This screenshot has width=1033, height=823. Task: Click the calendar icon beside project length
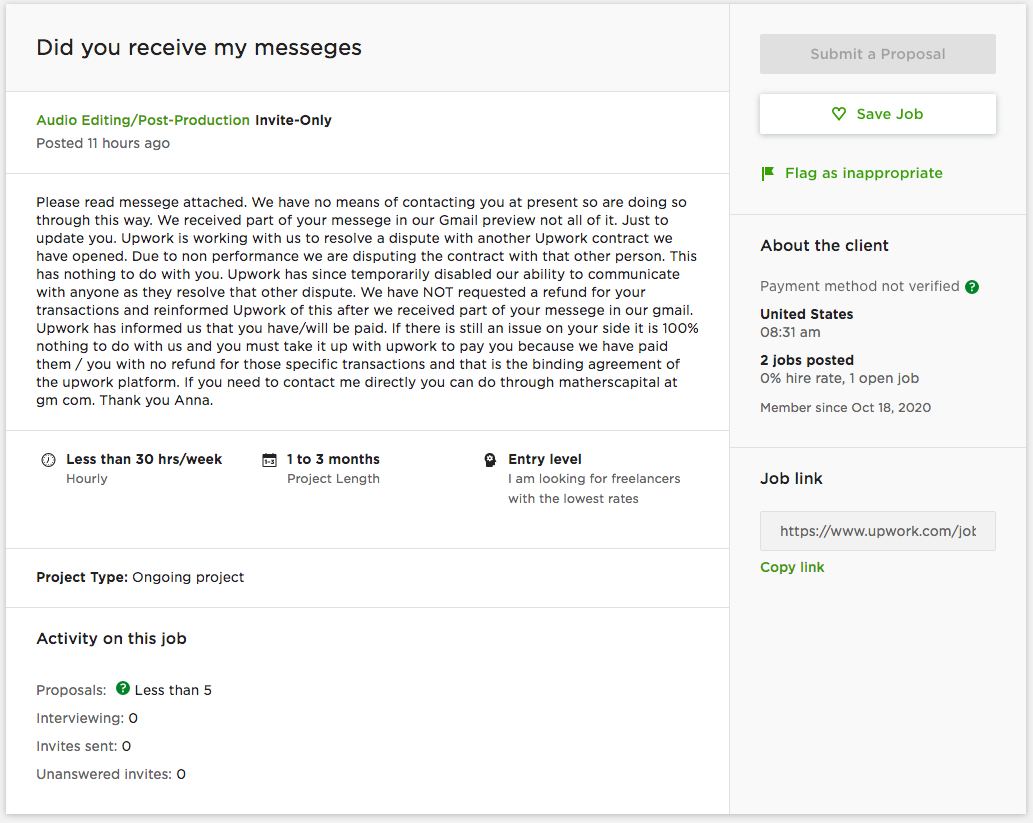269,460
